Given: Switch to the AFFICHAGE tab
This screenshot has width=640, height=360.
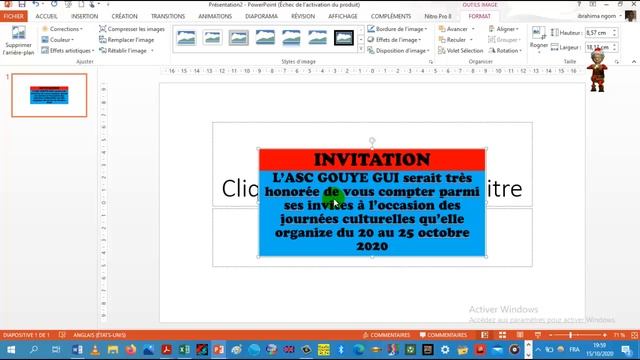Looking at the screenshot, I should 343,16.
